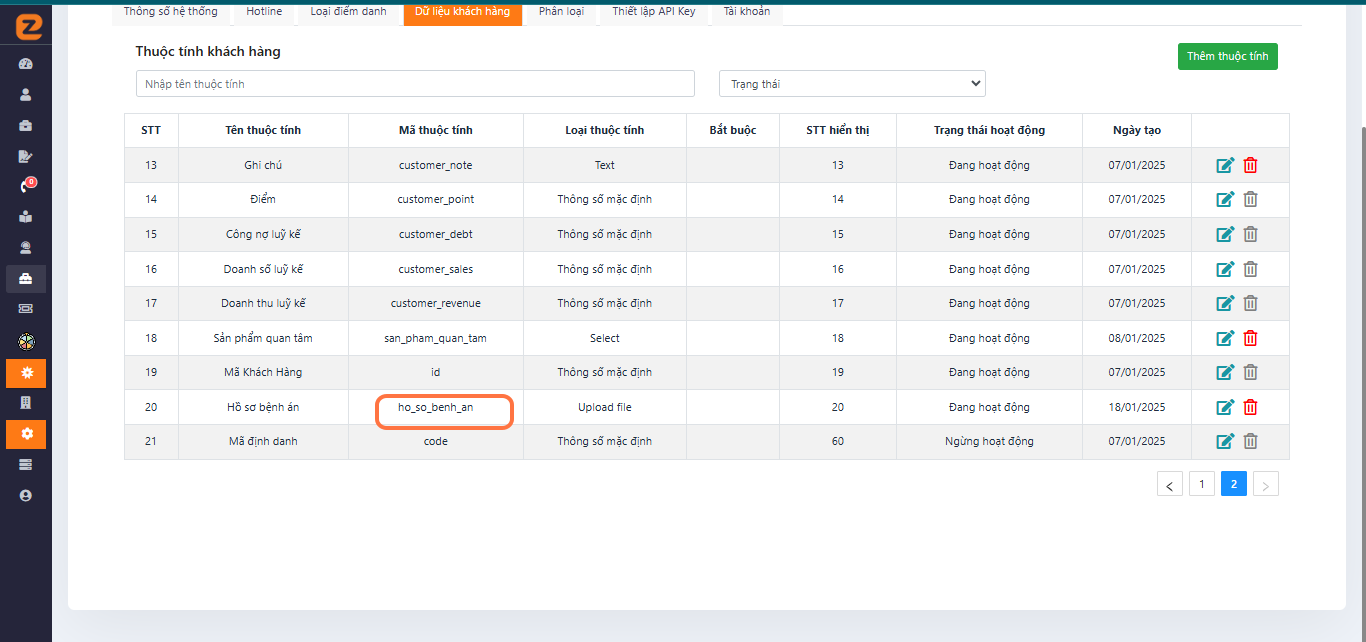This screenshot has height=642, width=1366.
Task: Open the dashboard speedometer icon in sidebar
Action: (26, 64)
